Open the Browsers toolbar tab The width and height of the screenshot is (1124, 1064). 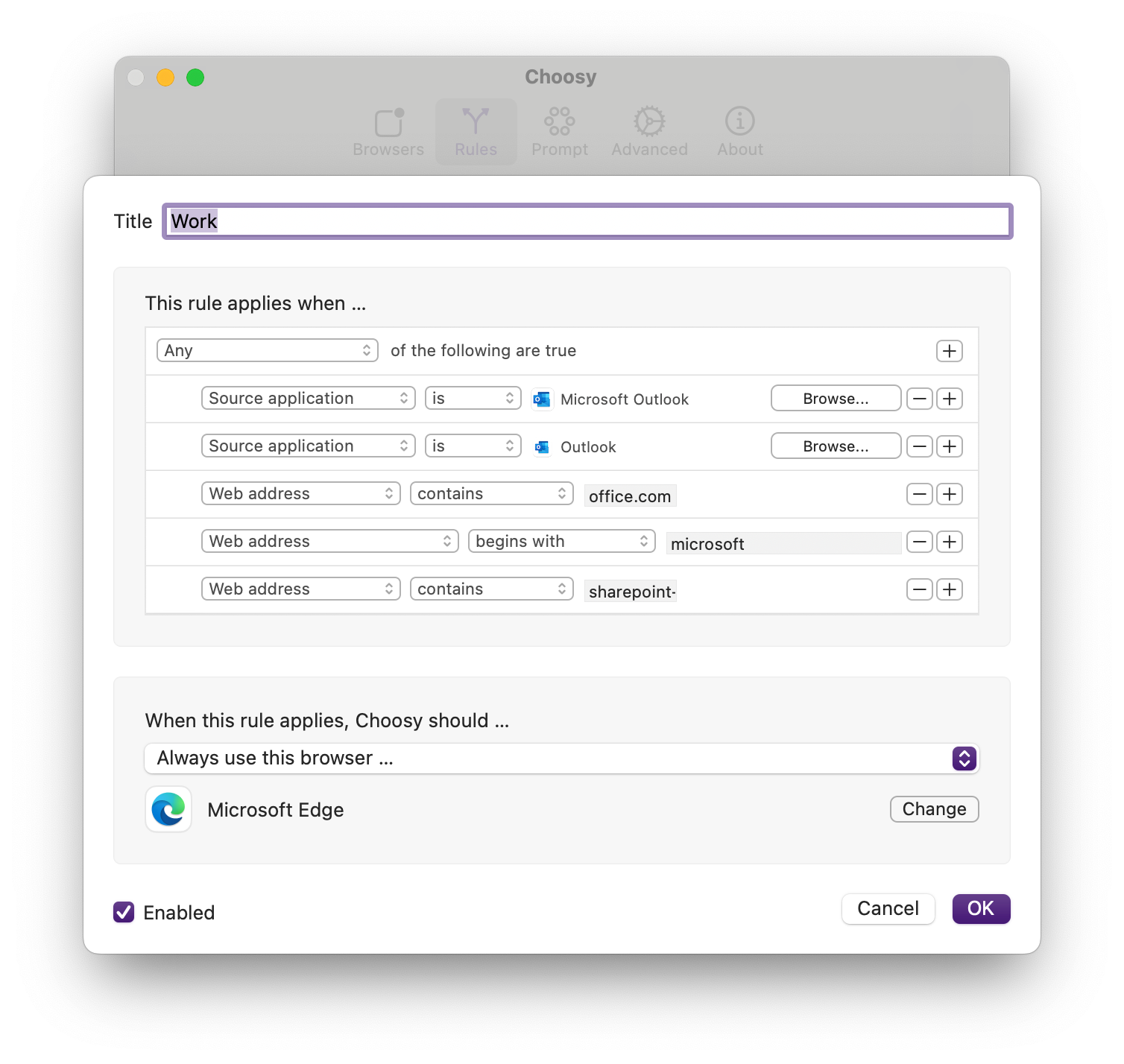(388, 132)
